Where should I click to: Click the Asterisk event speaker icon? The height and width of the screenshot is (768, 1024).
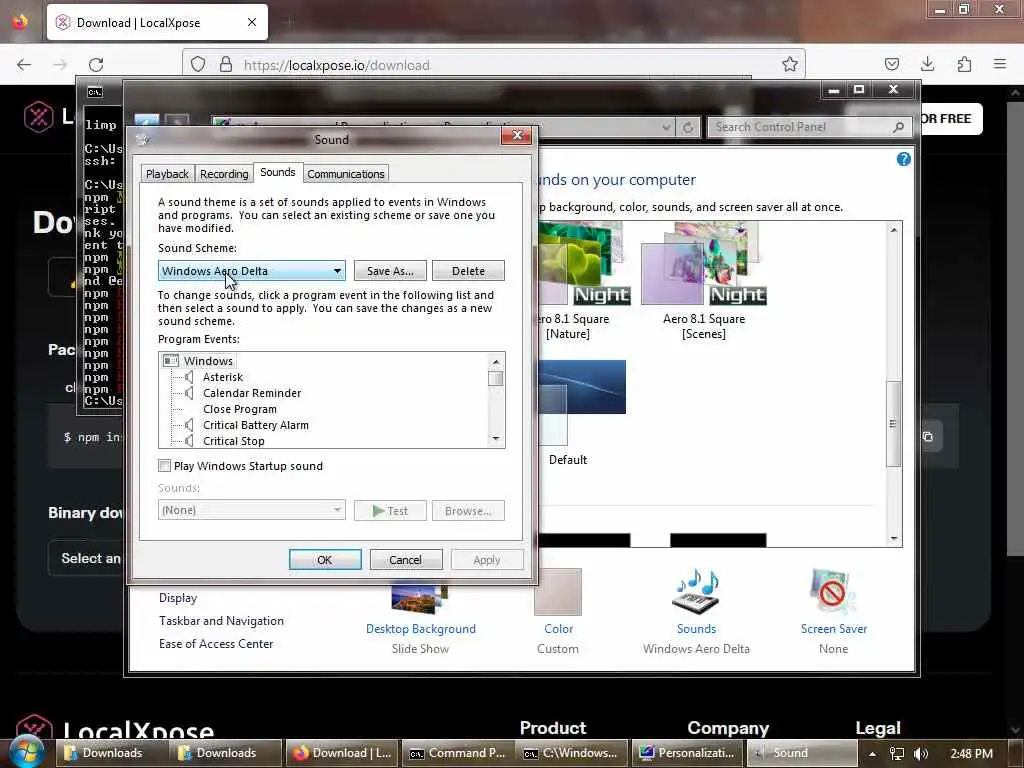coord(189,377)
